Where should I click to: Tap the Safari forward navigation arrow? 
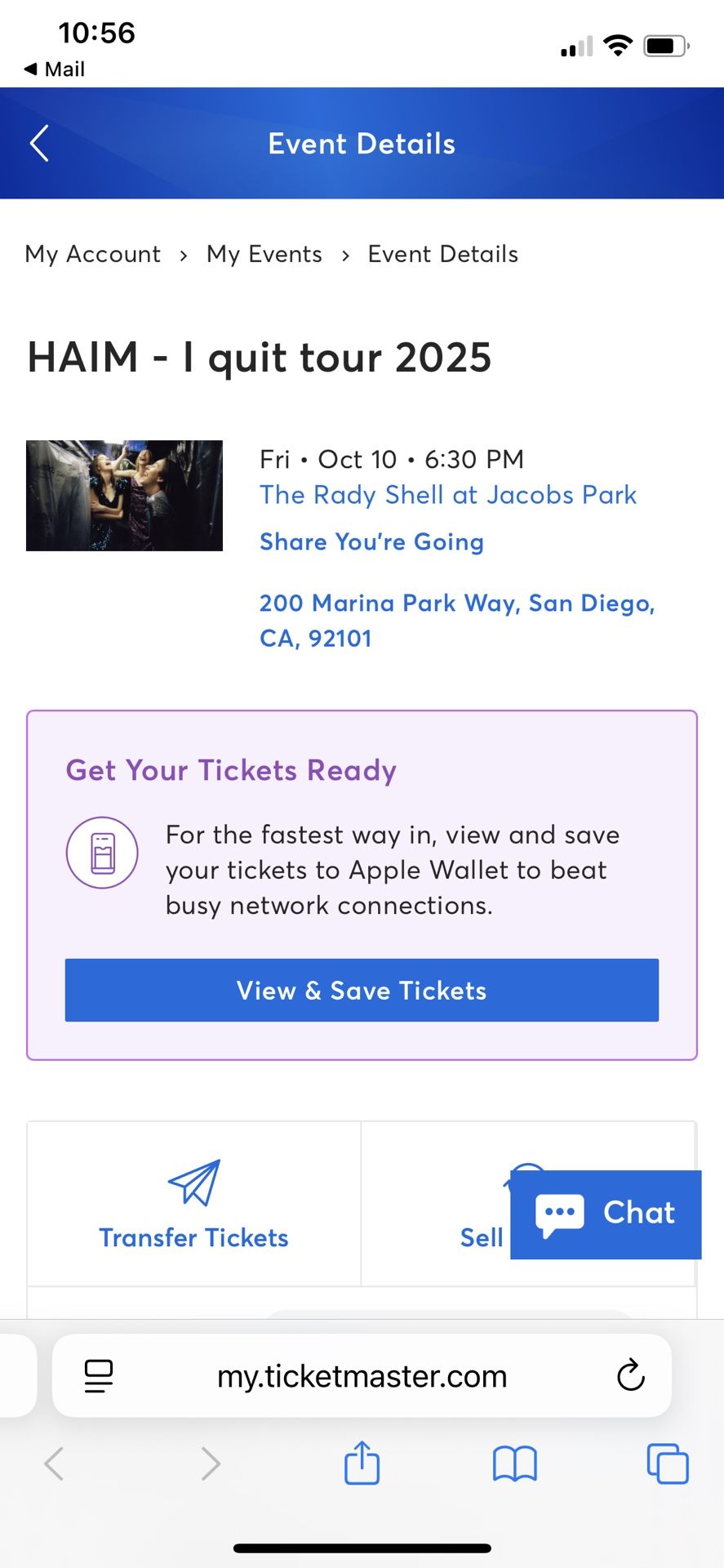click(211, 1463)
